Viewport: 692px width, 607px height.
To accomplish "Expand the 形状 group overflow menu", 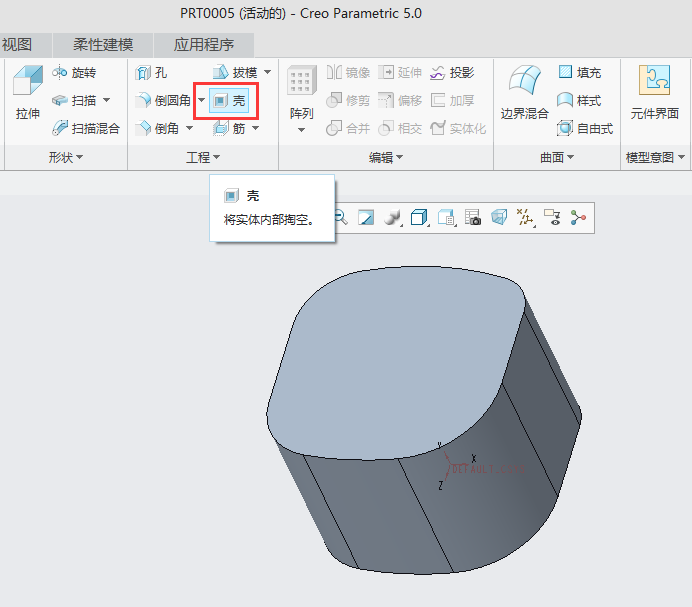I will coord(65,157).
